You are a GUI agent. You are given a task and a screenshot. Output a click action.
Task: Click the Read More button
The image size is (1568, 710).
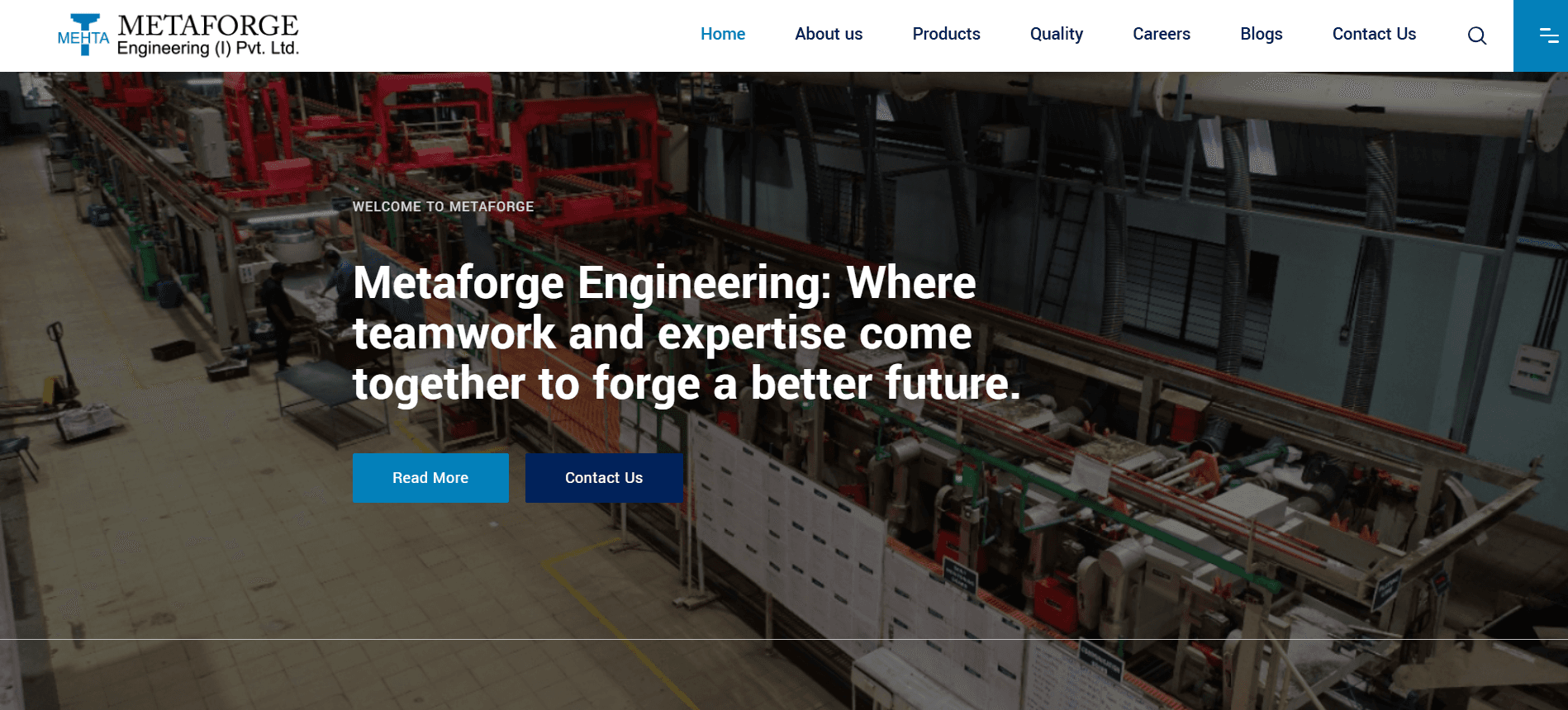430,478
